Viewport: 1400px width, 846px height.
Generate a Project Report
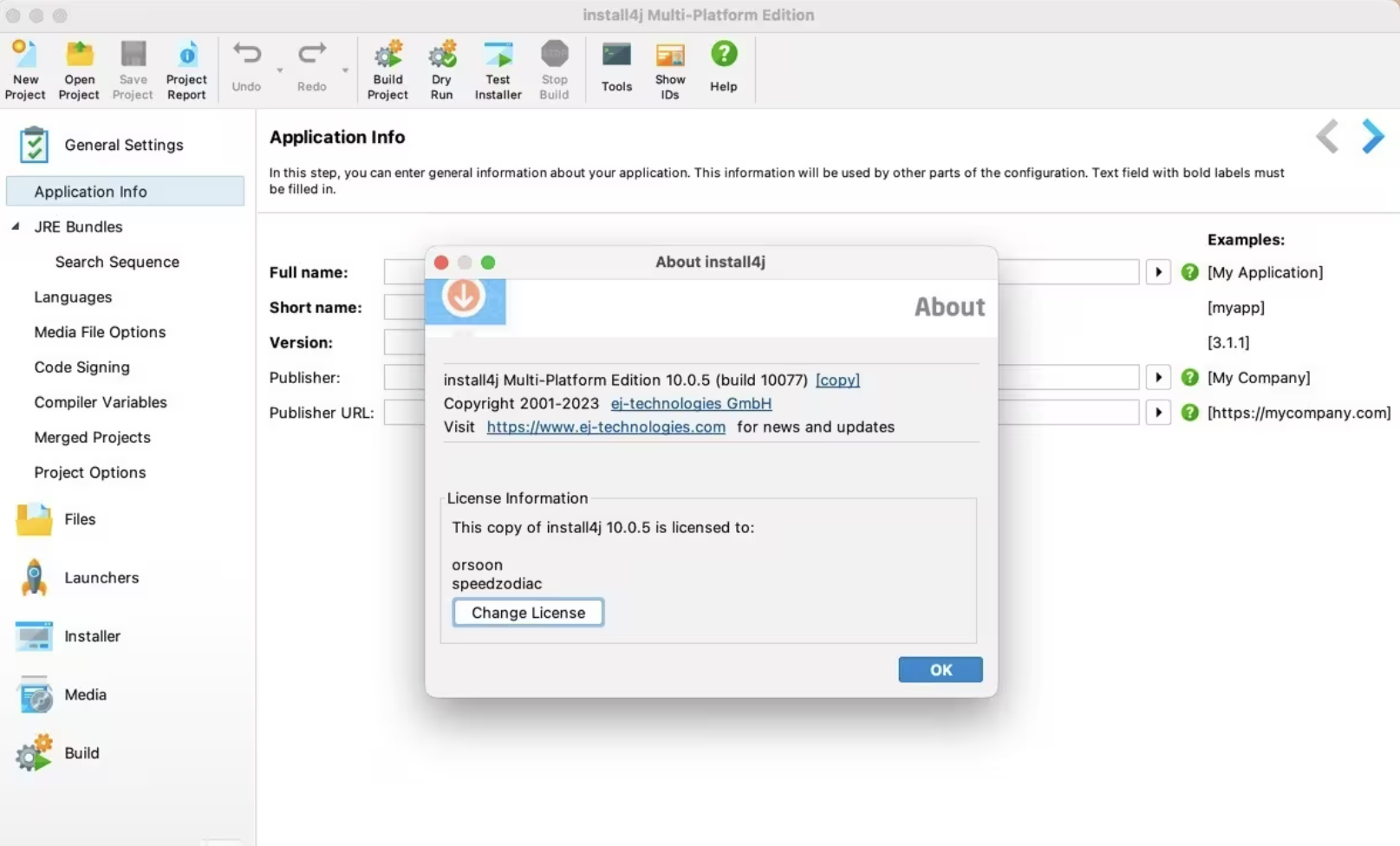[x=186, y=69]
